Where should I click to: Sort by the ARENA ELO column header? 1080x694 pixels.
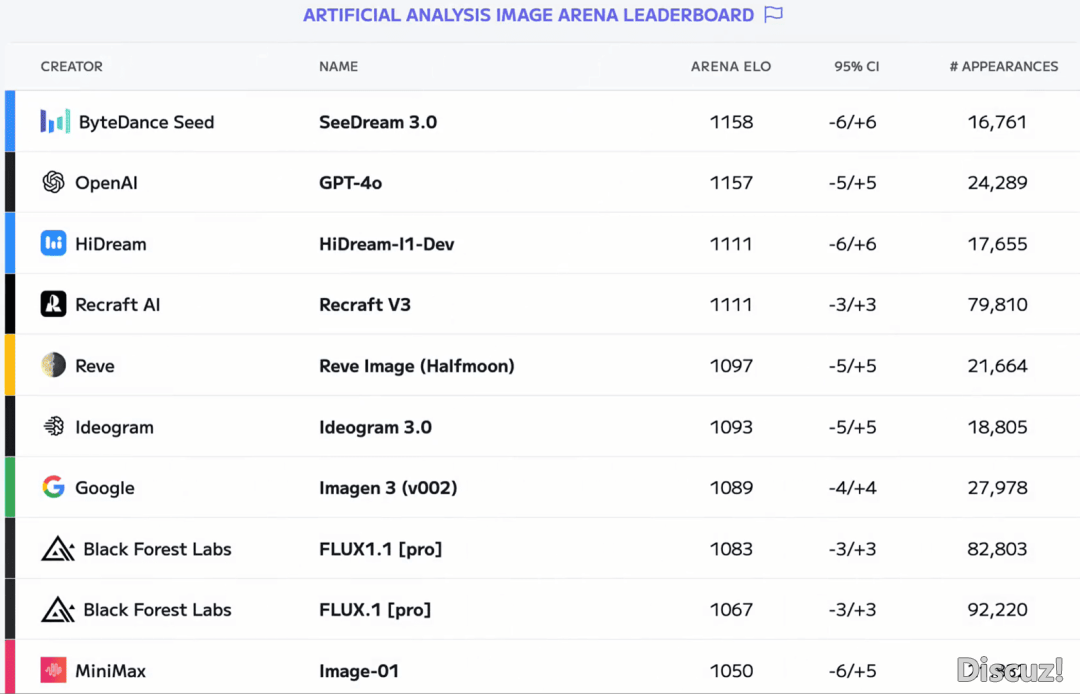point(731,67)
